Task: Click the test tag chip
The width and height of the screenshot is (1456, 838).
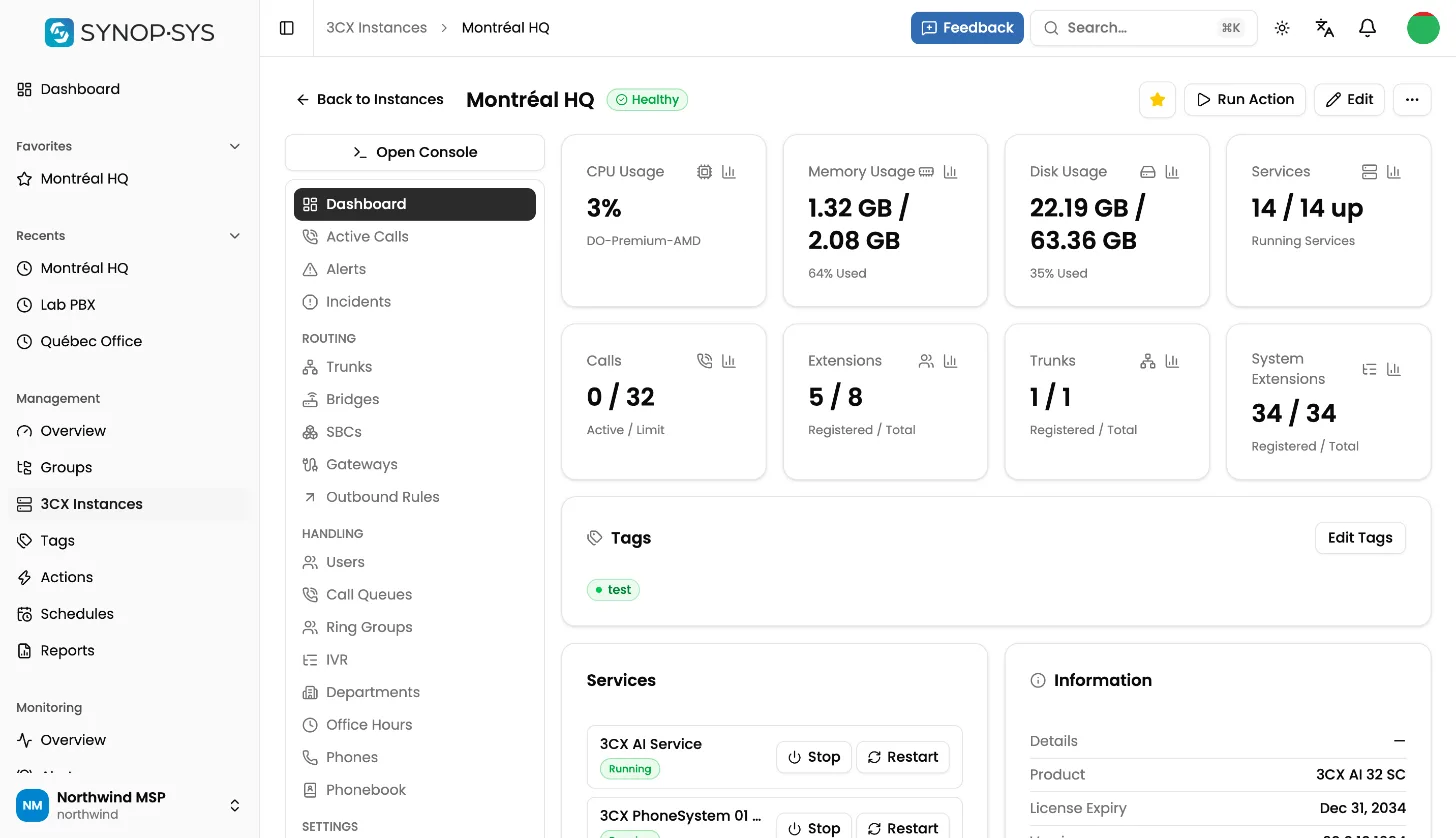Action: coord(613,590)
